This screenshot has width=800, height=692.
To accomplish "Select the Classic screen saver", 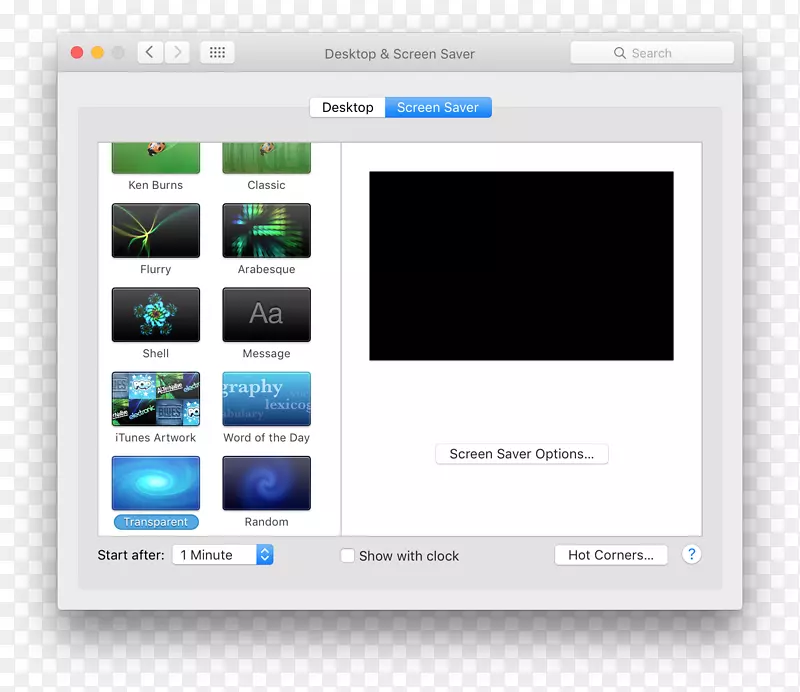I will point(266,155).
